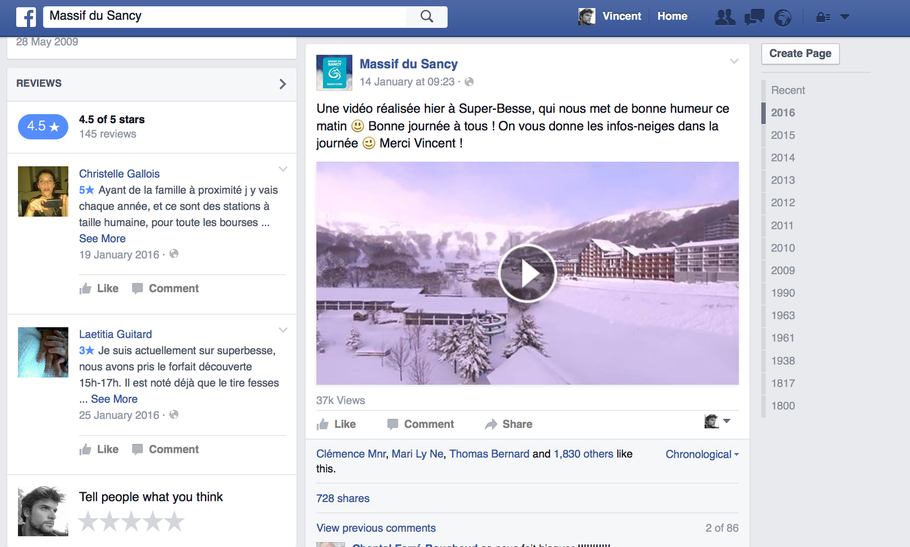The height and width of the screenshot is (547, 910).
Task: Open Thomas Bernard's profile link
Action: pos(489,454)
